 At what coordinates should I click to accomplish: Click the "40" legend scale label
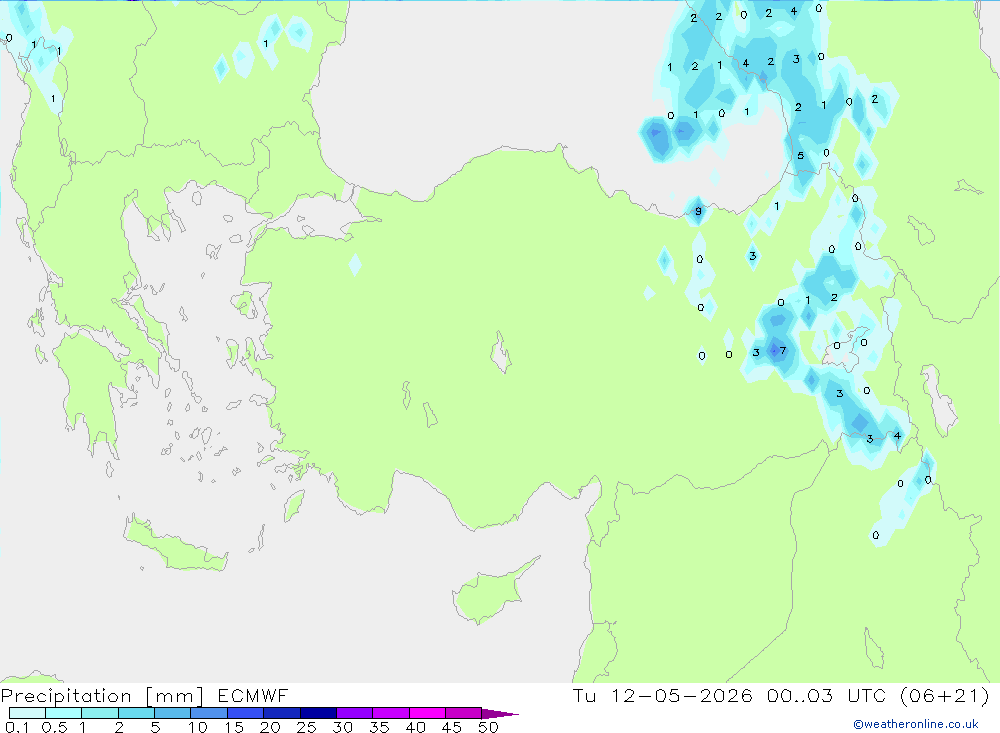(416, 727)
